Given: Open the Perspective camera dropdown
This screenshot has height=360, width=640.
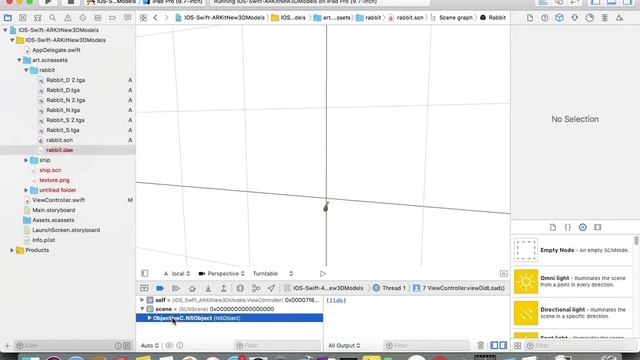Looking at the screenshot, I should pos(222,273).
